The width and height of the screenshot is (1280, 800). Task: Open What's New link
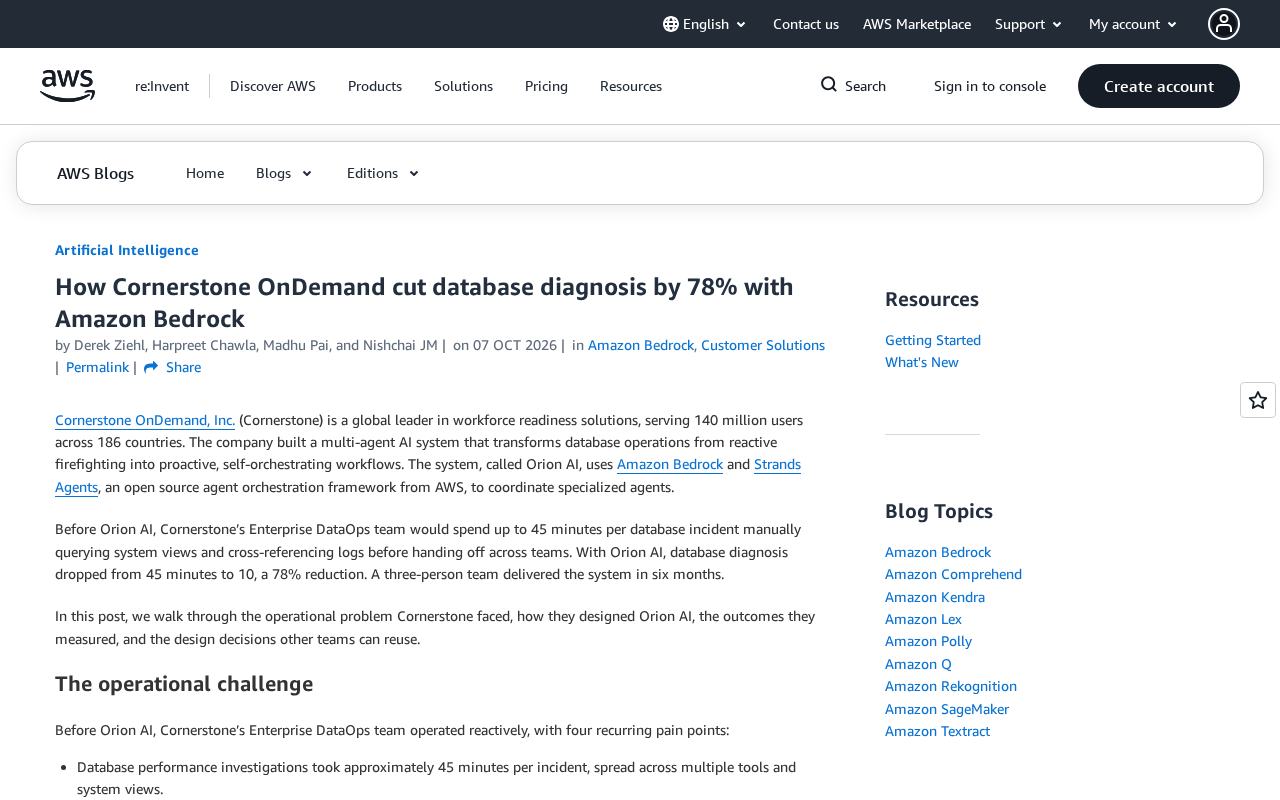(922, 362)
